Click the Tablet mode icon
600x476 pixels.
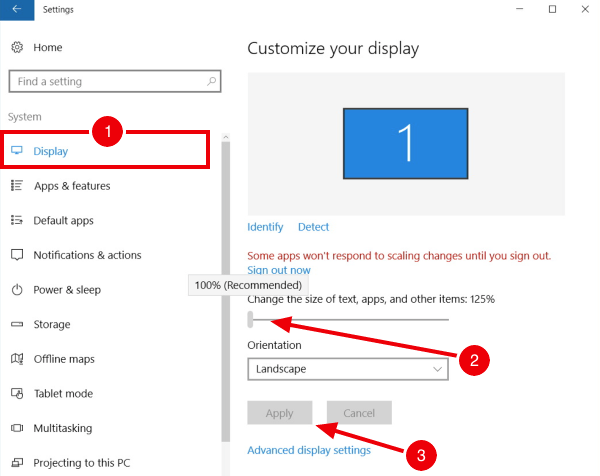[x=17, y=393]
